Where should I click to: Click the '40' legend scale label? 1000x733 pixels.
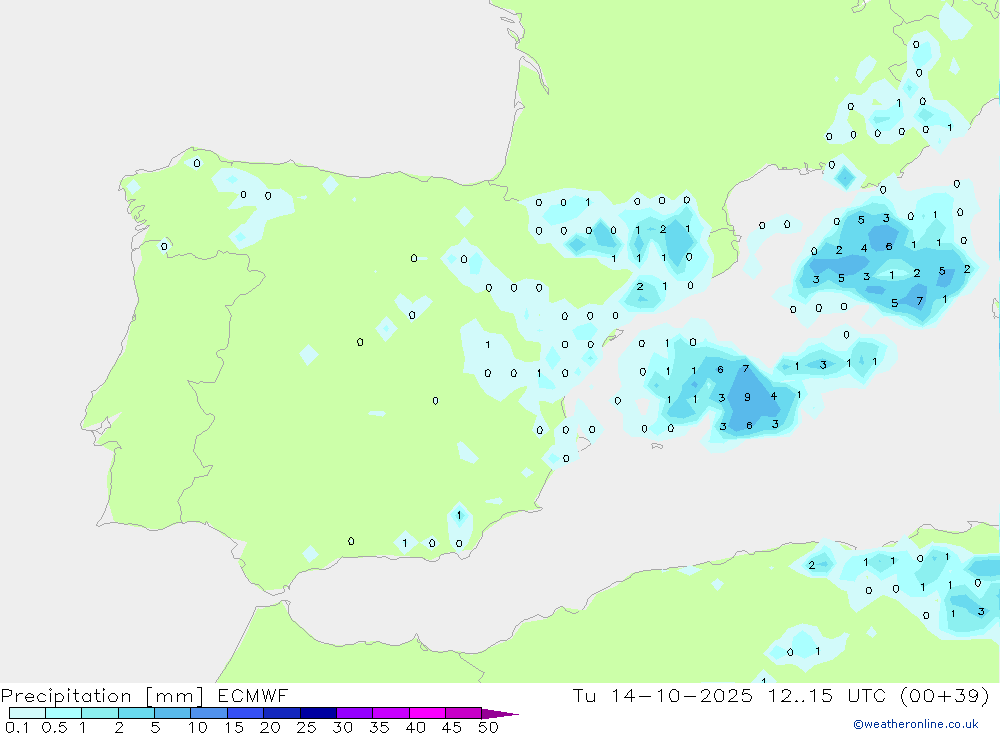click(416, 727)
